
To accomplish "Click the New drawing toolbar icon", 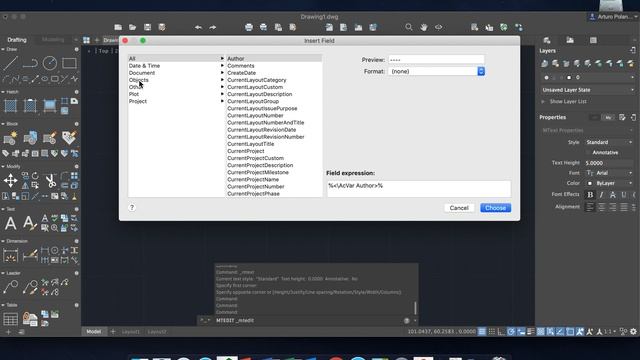I will coord(118,27).
